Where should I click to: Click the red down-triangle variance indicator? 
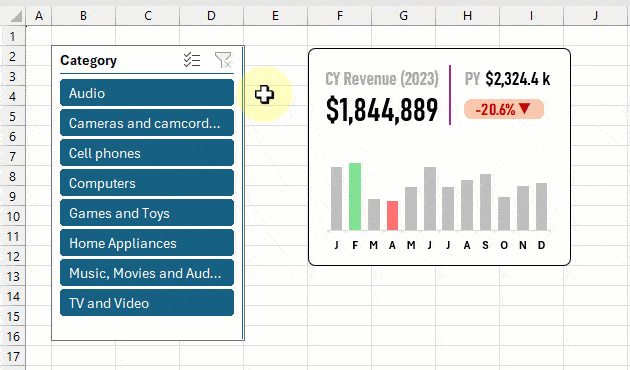pyautogui.click(x=524, y=108)
